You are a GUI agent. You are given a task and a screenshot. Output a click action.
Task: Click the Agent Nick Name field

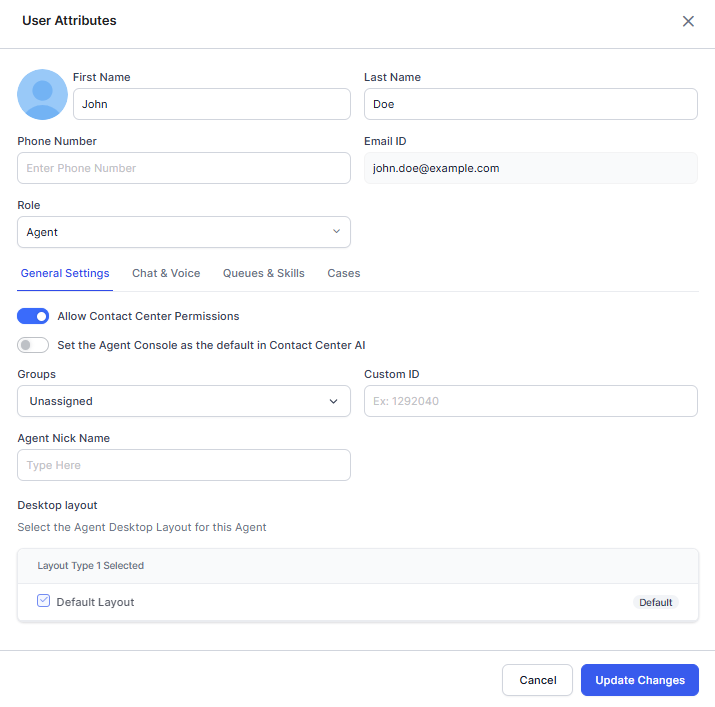[184, 465]
